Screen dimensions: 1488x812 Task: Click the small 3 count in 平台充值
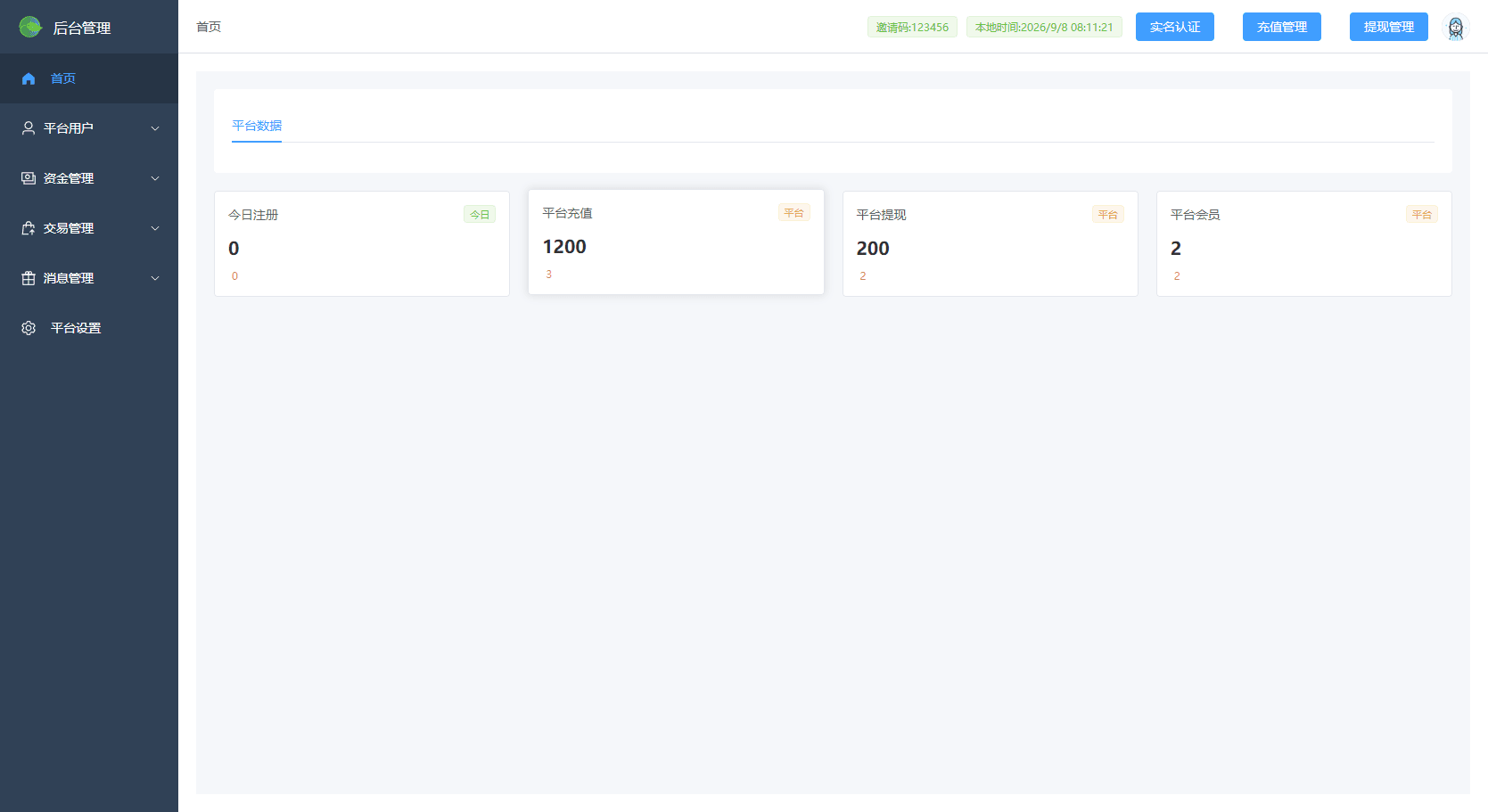[548, 275]
